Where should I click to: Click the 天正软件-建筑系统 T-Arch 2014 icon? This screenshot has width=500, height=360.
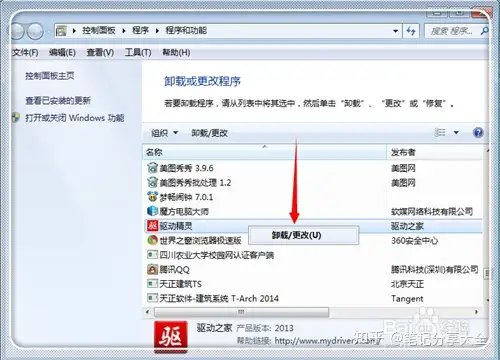point(152,298)
